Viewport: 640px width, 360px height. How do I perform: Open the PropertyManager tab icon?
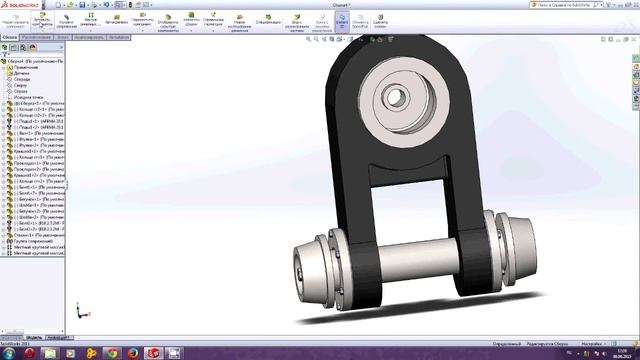[14, 47]
